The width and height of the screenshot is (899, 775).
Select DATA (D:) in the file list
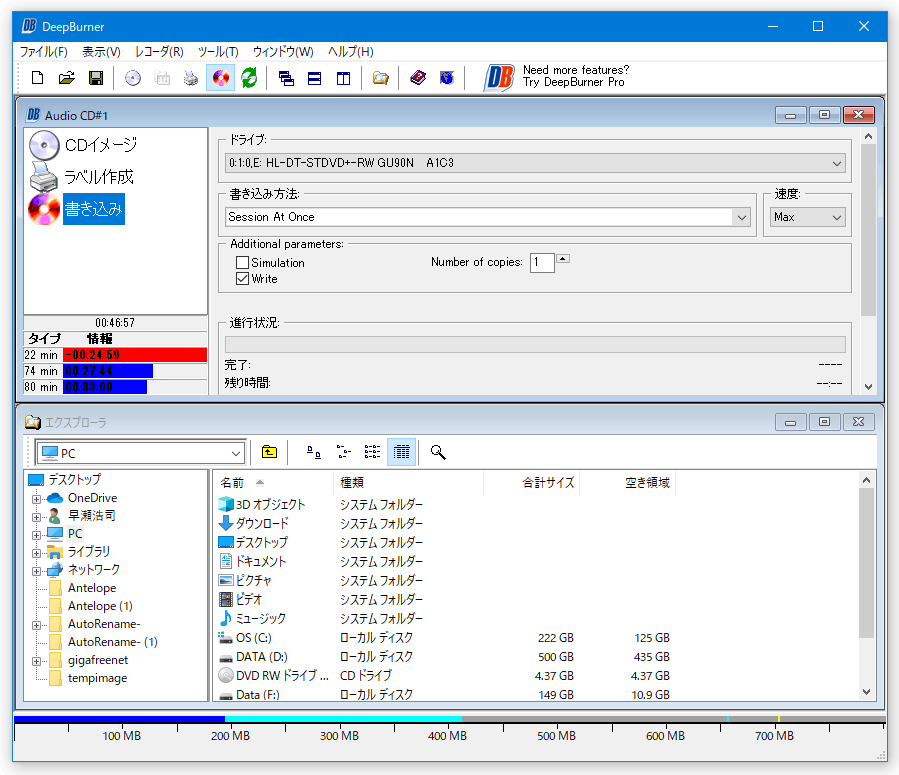pos(253,657)
